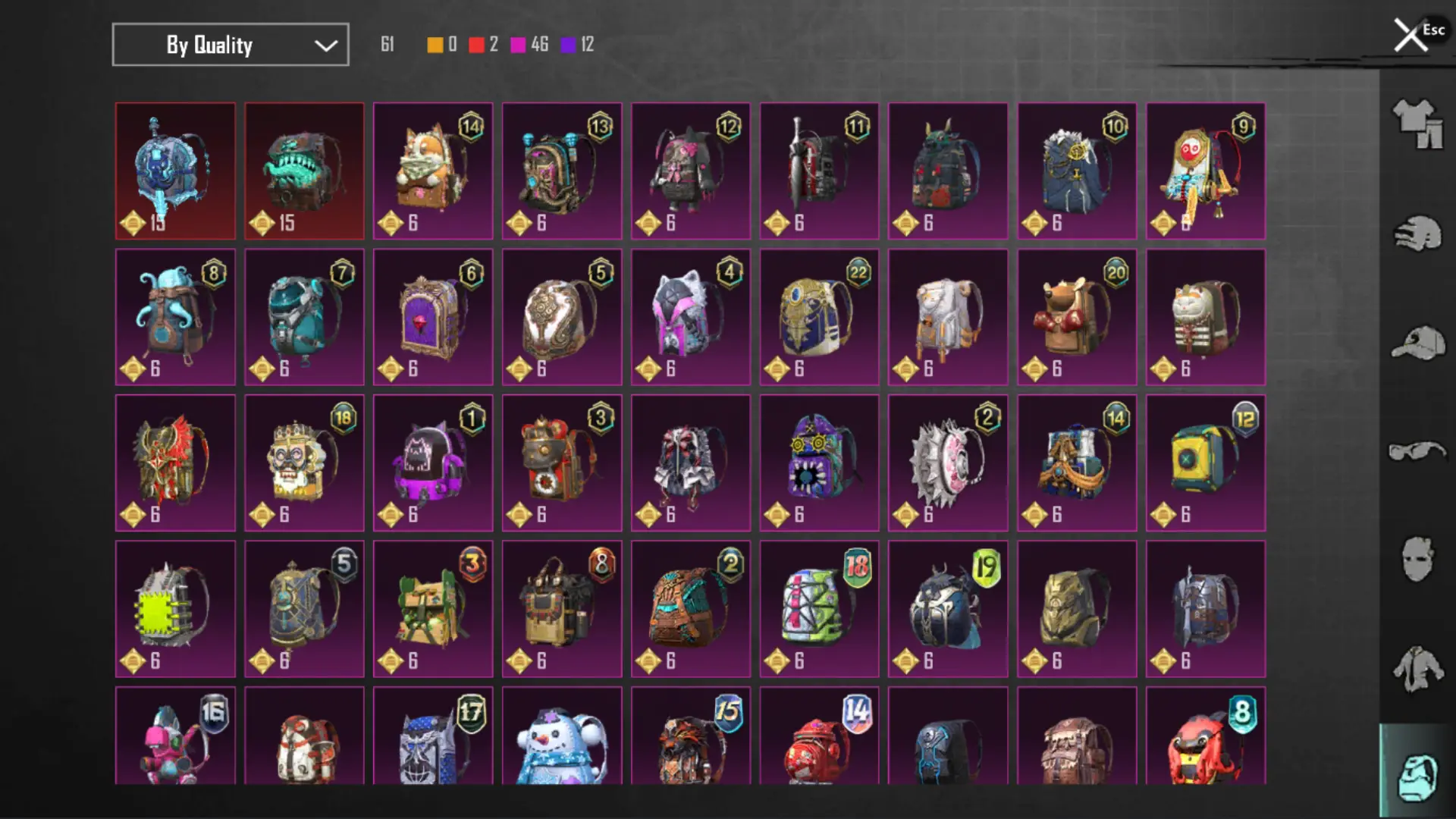The width and height of the screenshot is (1456, 819).
Task: Select the blue skull mythic backpack
Action: click(175, 171)
